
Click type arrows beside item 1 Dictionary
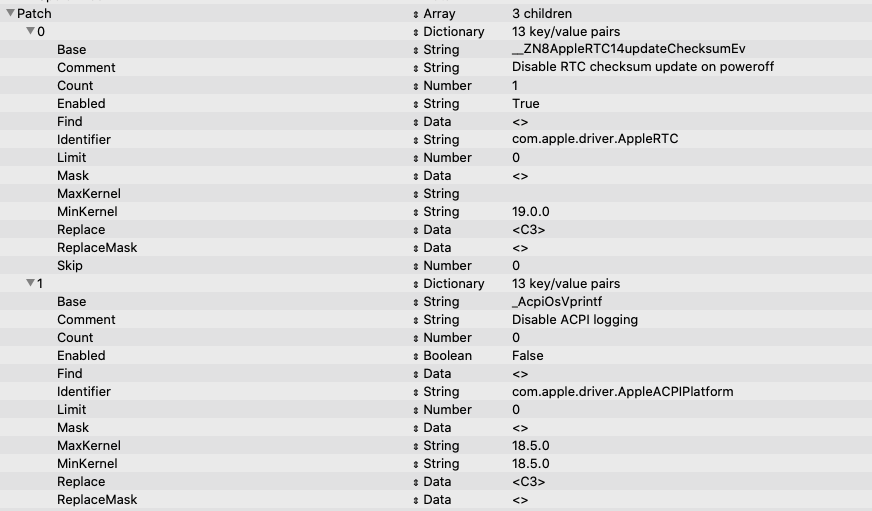pos(415,284)
